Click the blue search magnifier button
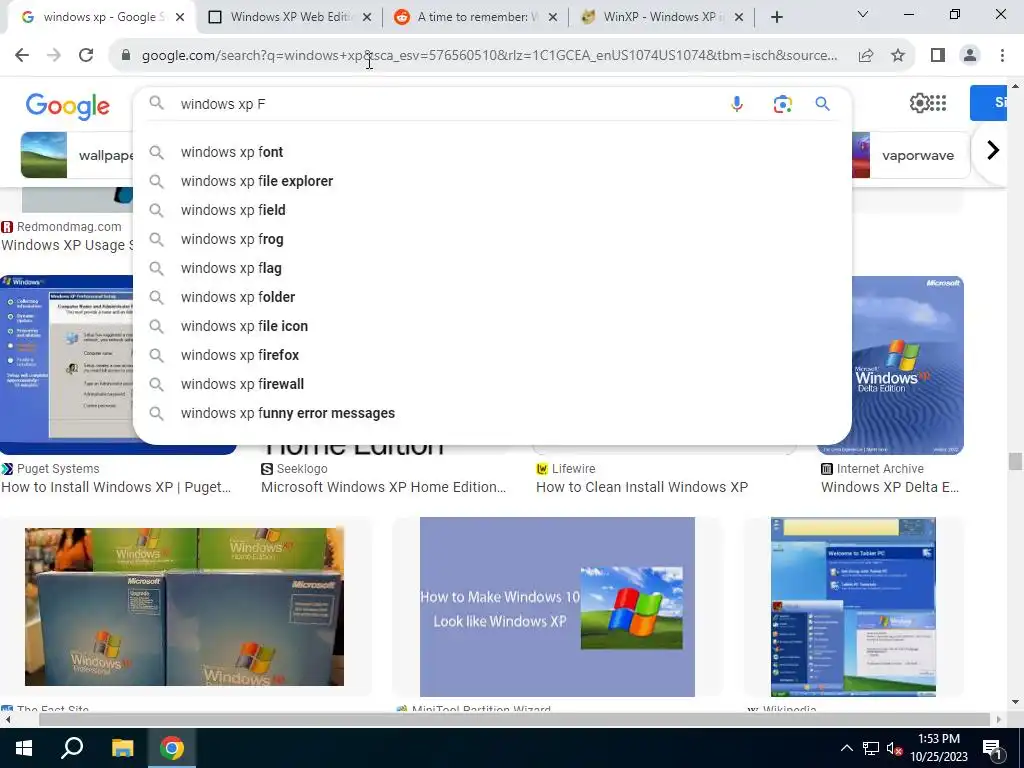The width and height of the screenshot is (1024, 768). pyautogui.click(x=822, y=104)
